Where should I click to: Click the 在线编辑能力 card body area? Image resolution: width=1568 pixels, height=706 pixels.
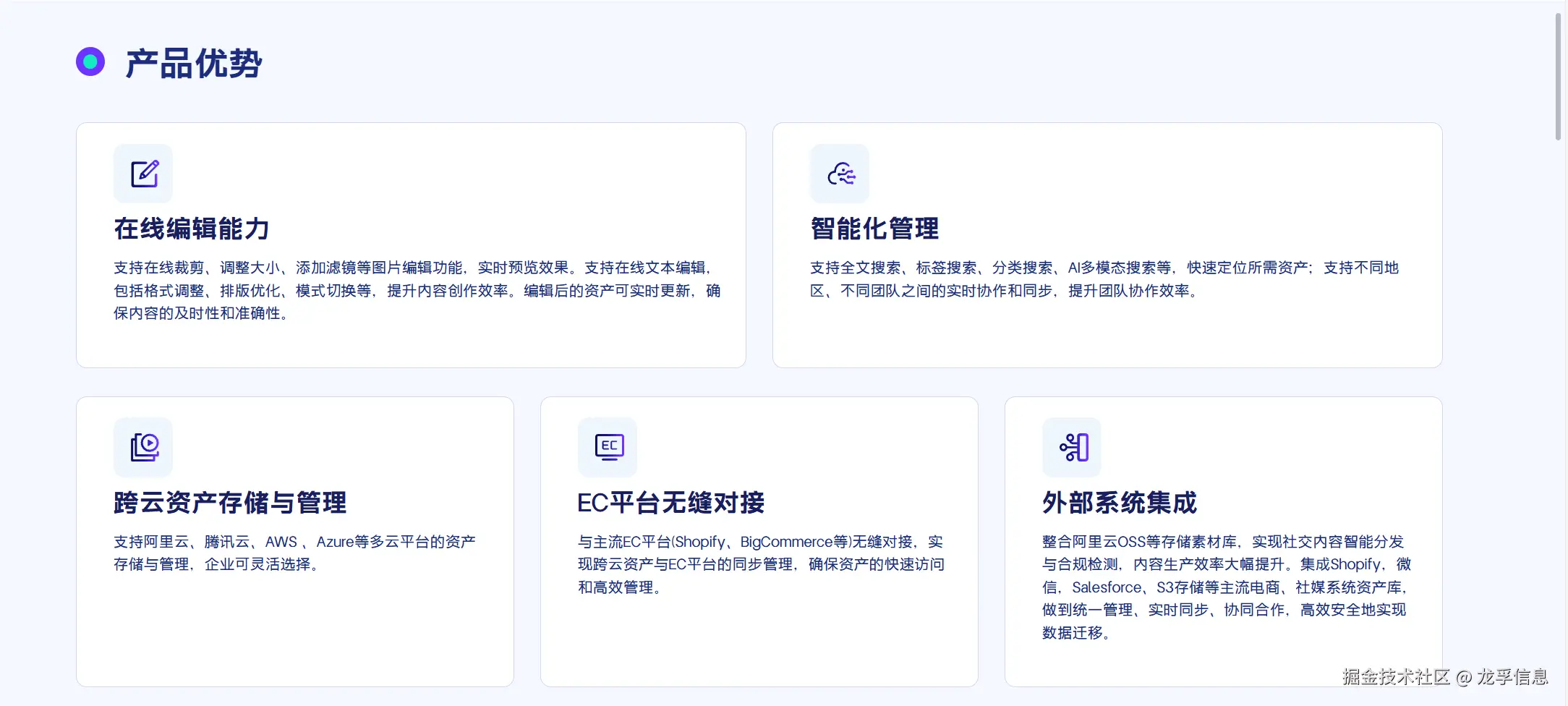(412, 289)
